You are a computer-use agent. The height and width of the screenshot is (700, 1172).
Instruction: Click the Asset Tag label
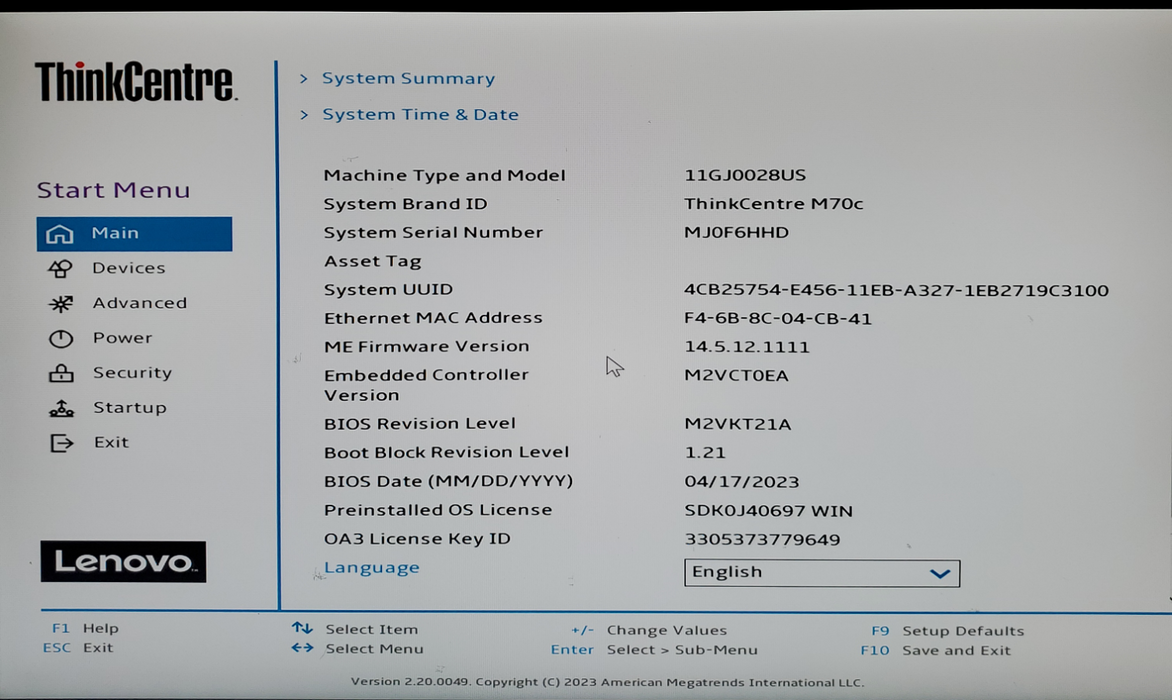pyautogui.click(x=372, y=261)
